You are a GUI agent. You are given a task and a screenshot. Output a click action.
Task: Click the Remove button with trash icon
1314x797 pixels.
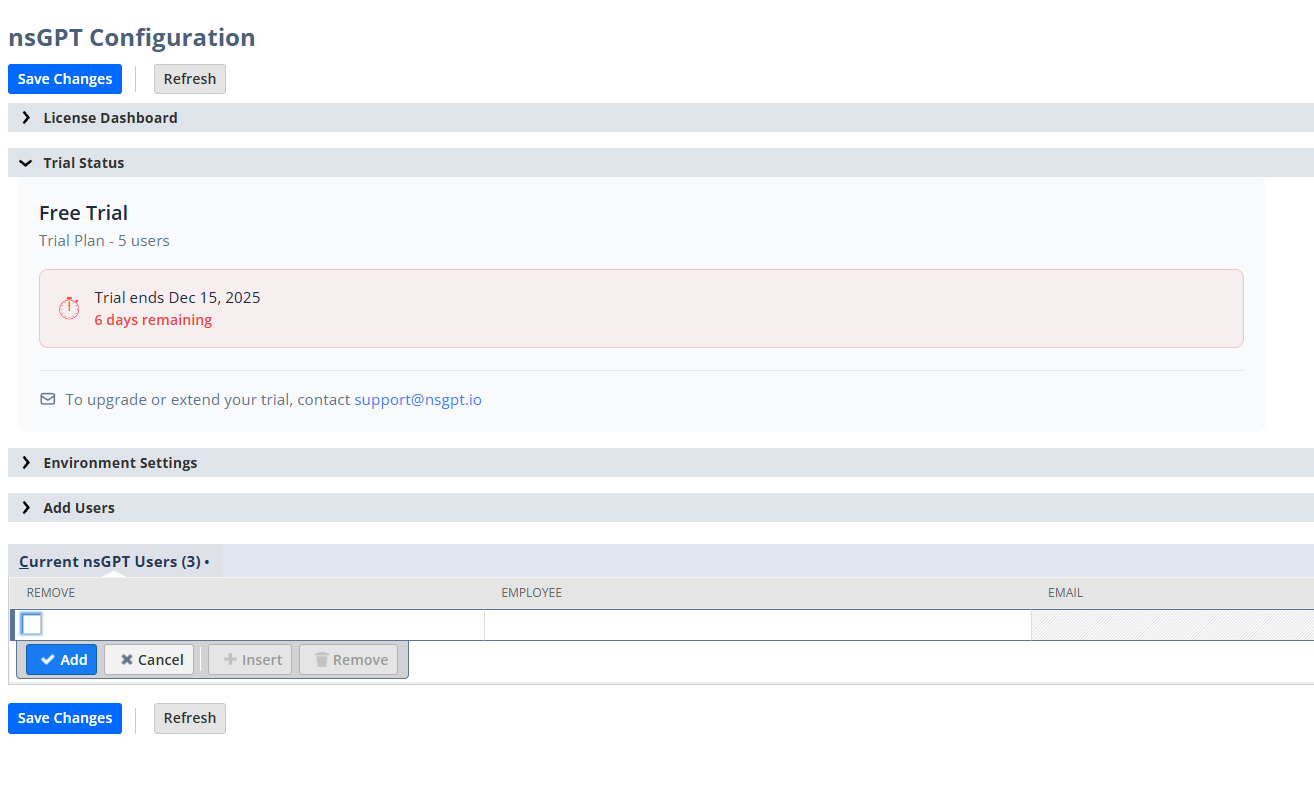coord(350,660)
